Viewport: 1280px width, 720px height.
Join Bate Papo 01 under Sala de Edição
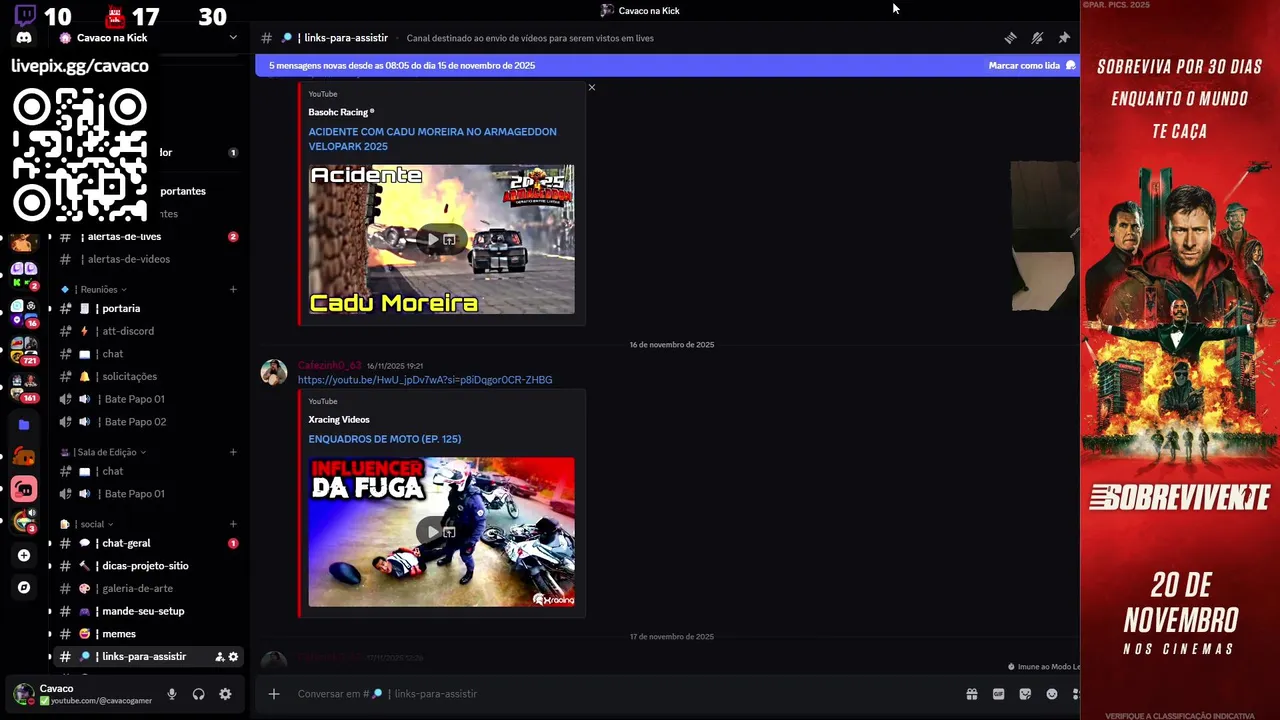point(146,494)
